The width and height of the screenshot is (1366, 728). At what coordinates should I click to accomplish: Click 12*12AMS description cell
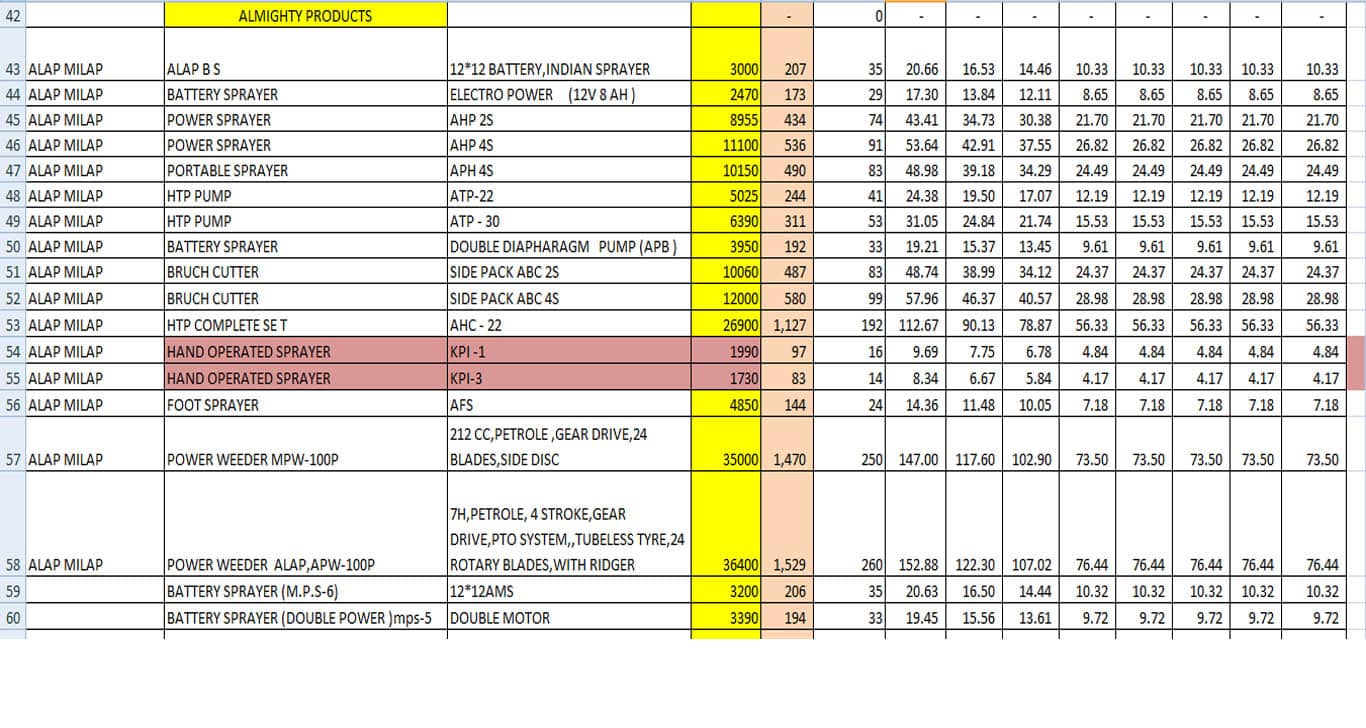click(569, 591)
